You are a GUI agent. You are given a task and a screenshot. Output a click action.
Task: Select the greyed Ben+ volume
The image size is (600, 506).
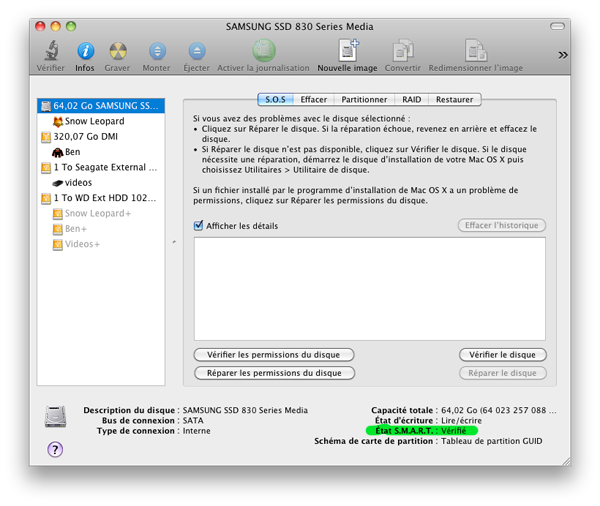click(x=101, y=229)
